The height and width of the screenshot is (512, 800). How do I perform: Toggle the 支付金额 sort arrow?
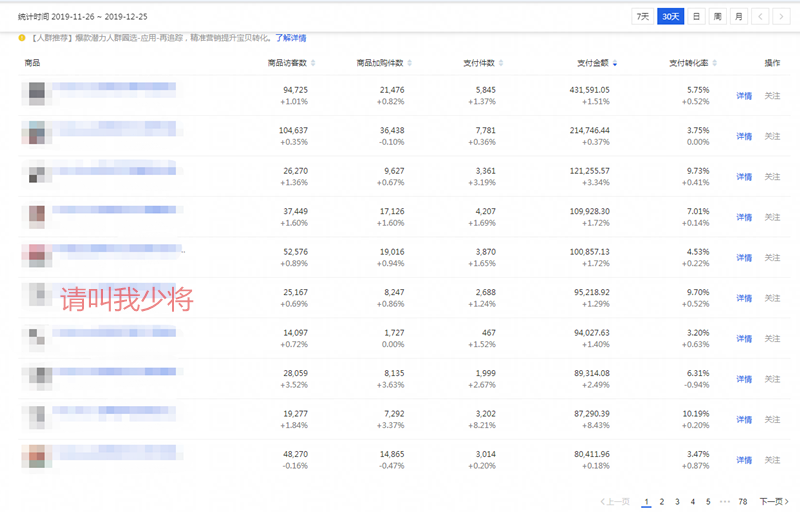click(615, 63)
